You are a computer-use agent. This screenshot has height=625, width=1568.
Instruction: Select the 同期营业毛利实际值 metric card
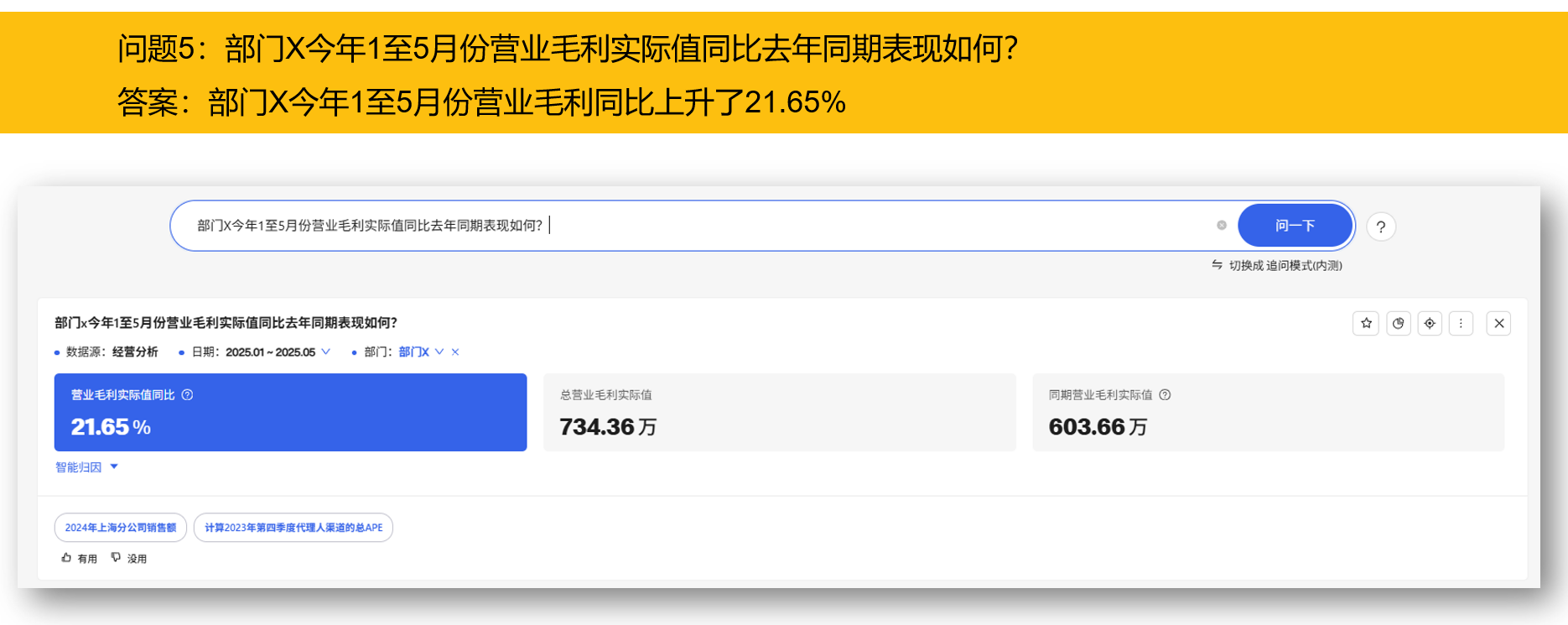1268,413
